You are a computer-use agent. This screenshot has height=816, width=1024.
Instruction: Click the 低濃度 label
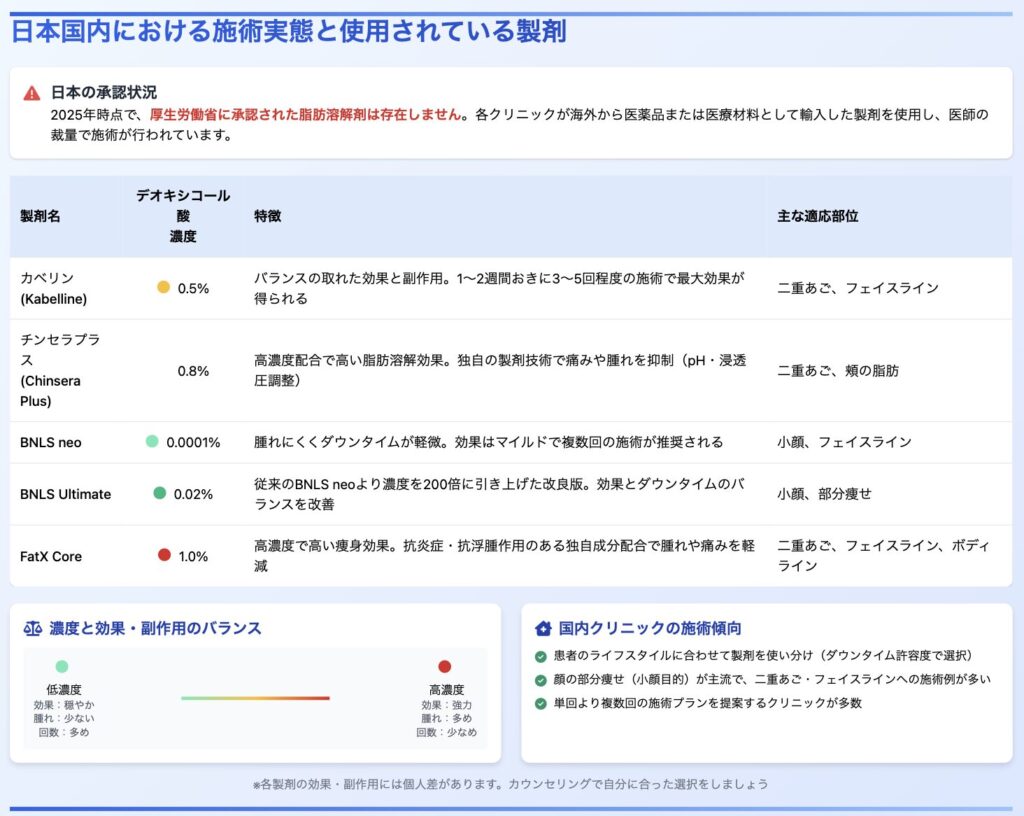(63, 689)
